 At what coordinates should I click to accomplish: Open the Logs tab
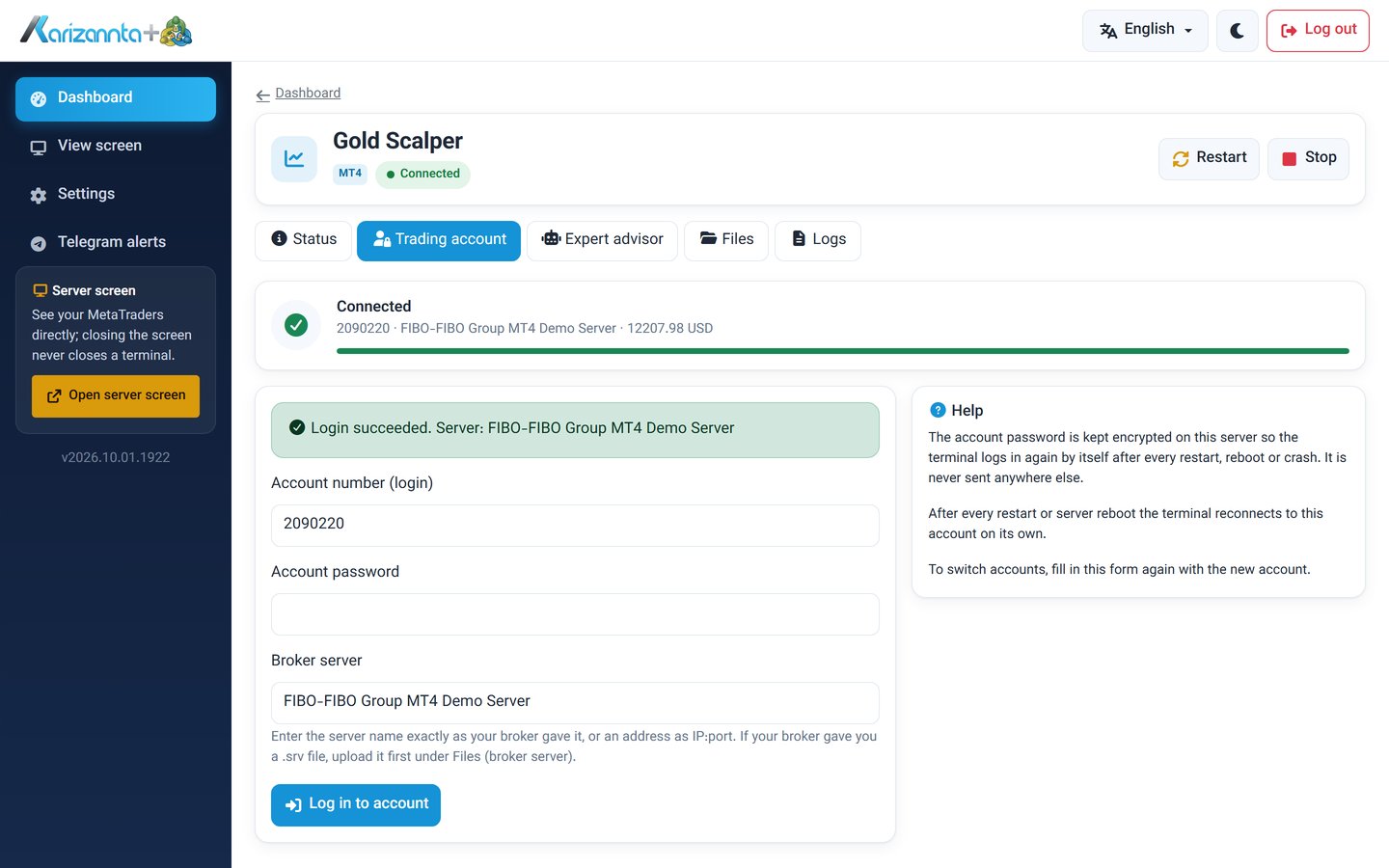tap(818, 240)
